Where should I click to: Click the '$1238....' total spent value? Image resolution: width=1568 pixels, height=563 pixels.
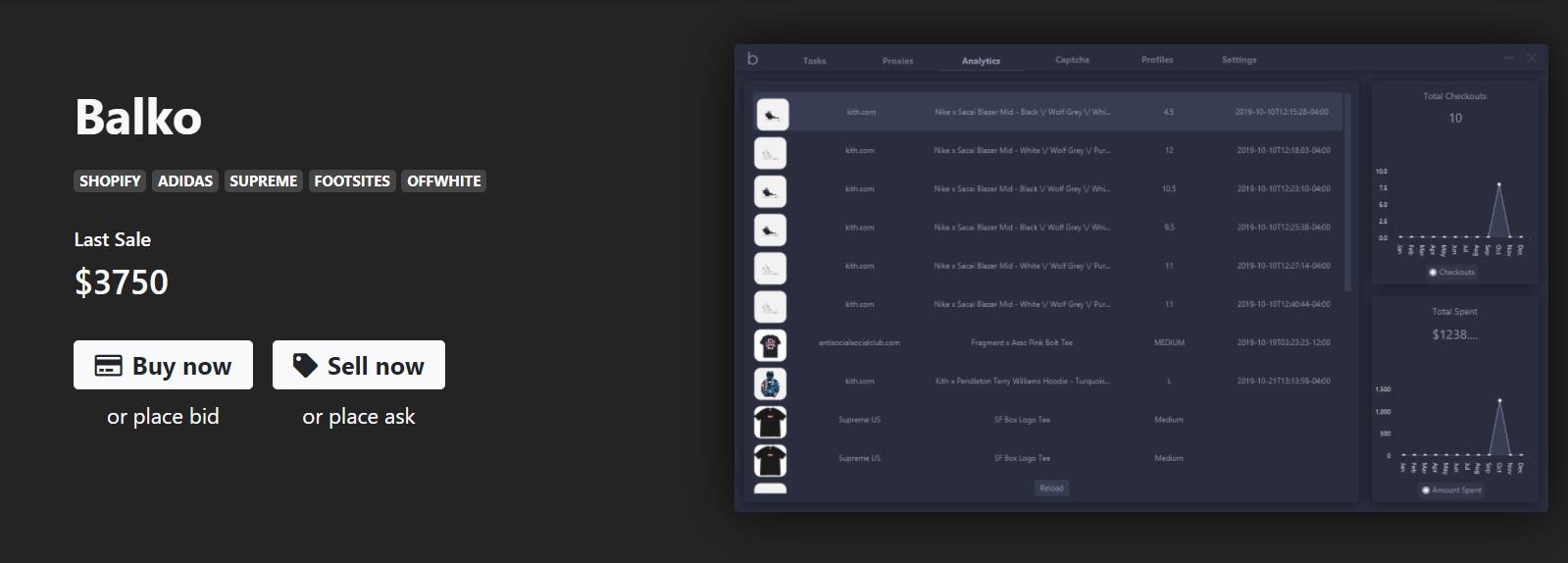tap(1454, 334)
